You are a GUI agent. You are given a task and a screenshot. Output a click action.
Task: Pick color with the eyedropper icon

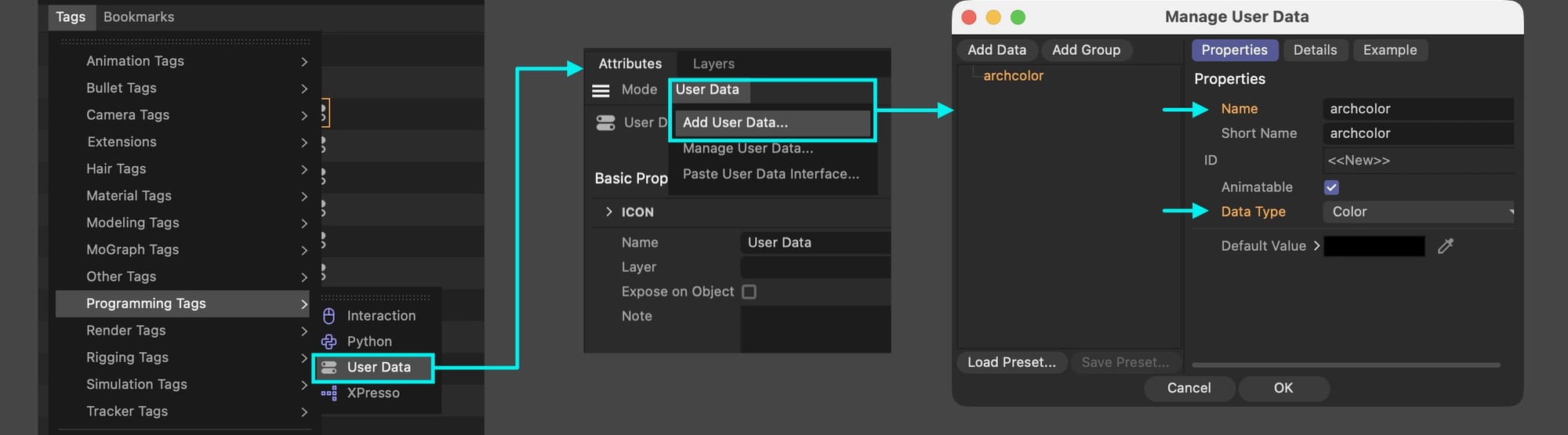1446,246
